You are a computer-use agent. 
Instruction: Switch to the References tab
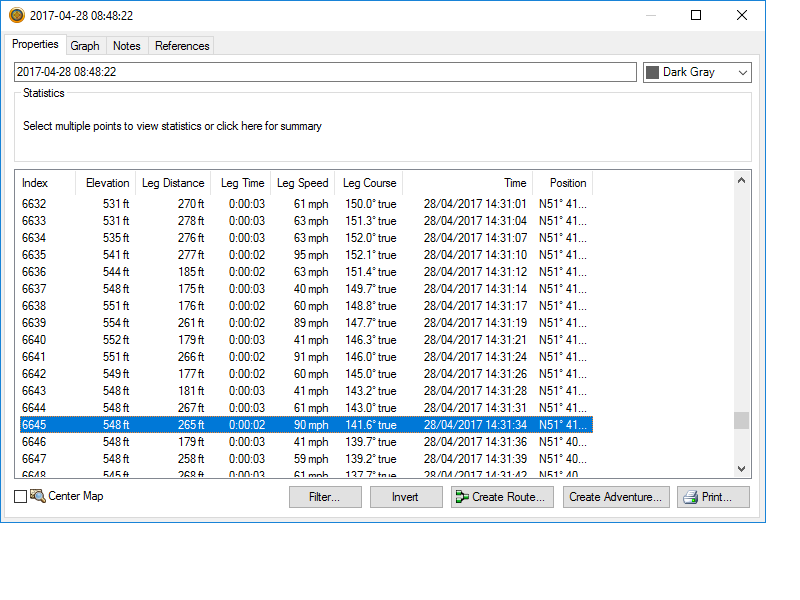click(x=182, y=46)
